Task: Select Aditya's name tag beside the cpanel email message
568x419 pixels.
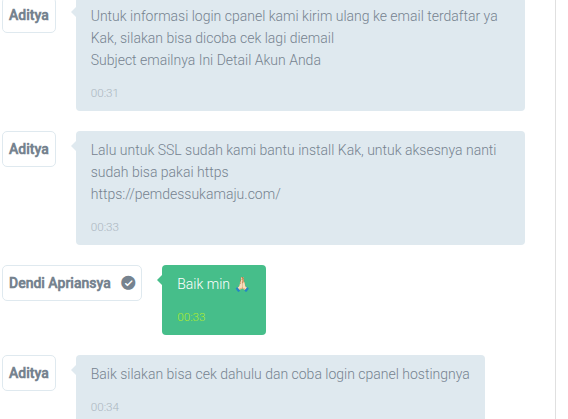Action: 29,16
